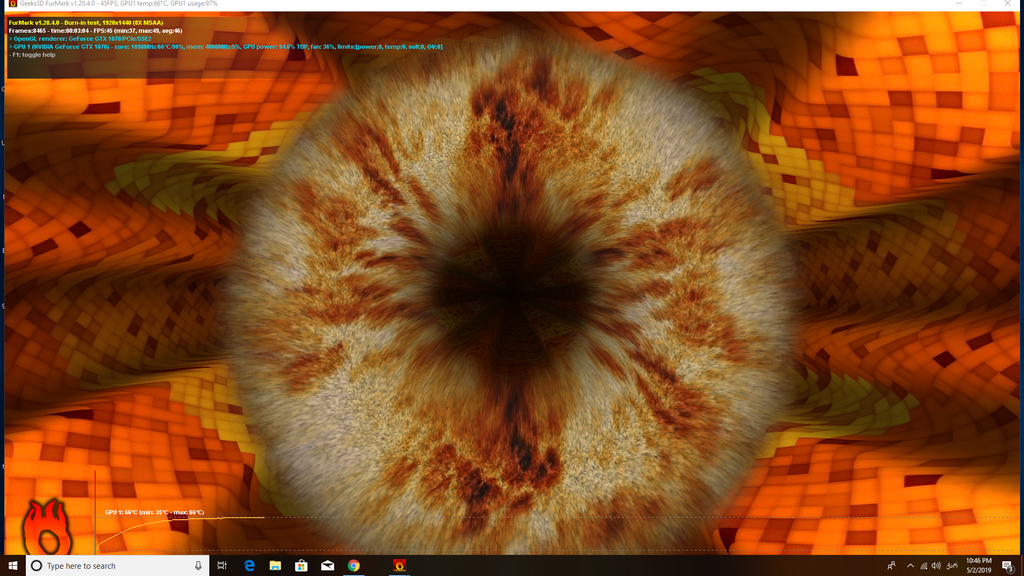Open the Microsoft Store app
Image resolution: width=1024 pixels, height=576 pixels.
point(303,565)
